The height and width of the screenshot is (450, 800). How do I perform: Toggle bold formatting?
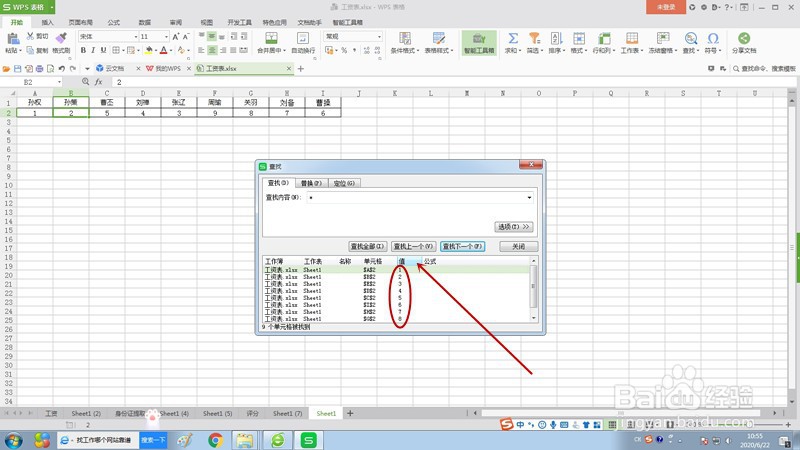pos(83,50)
